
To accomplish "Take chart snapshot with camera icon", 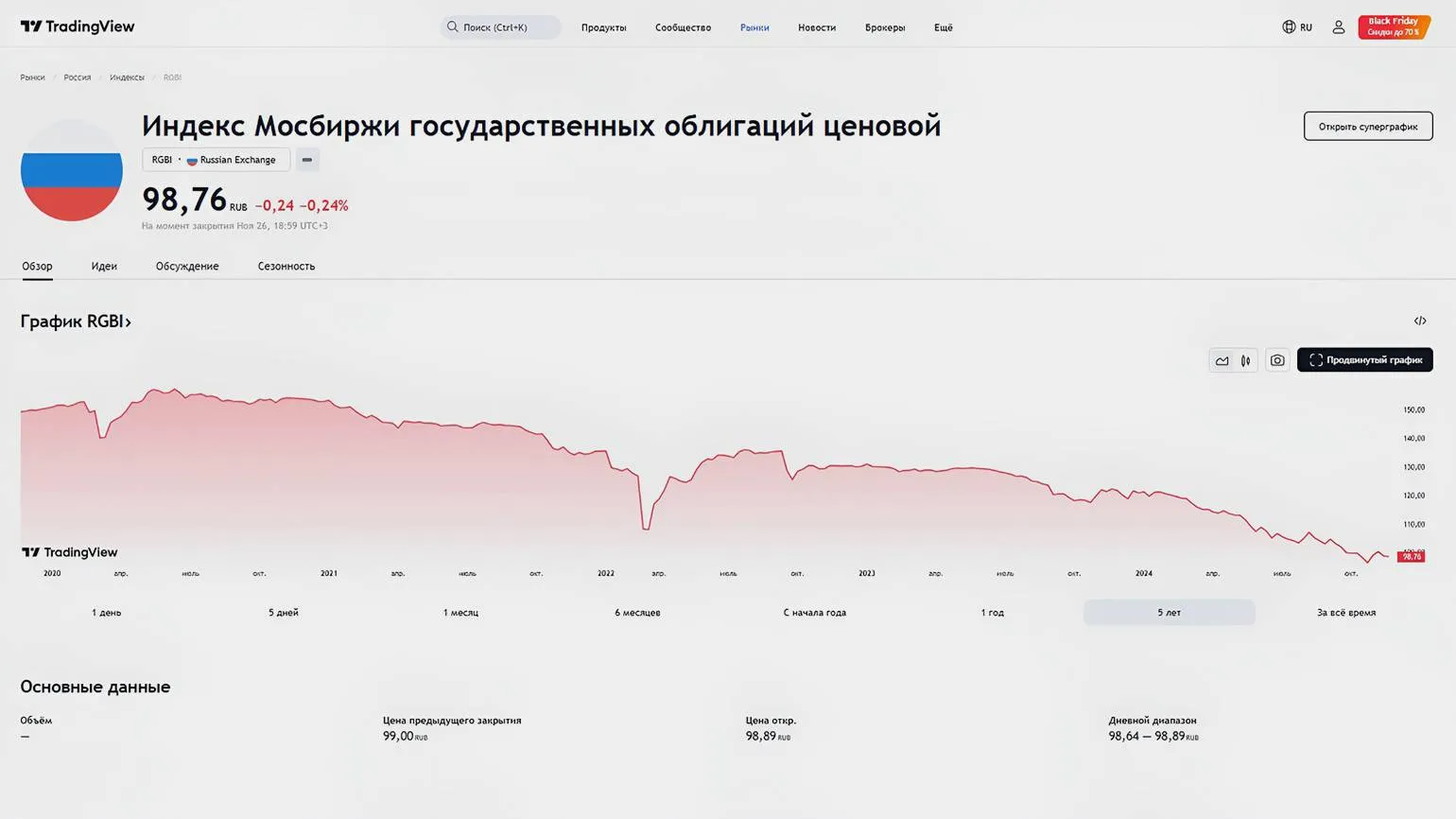I will (1277, 360).
